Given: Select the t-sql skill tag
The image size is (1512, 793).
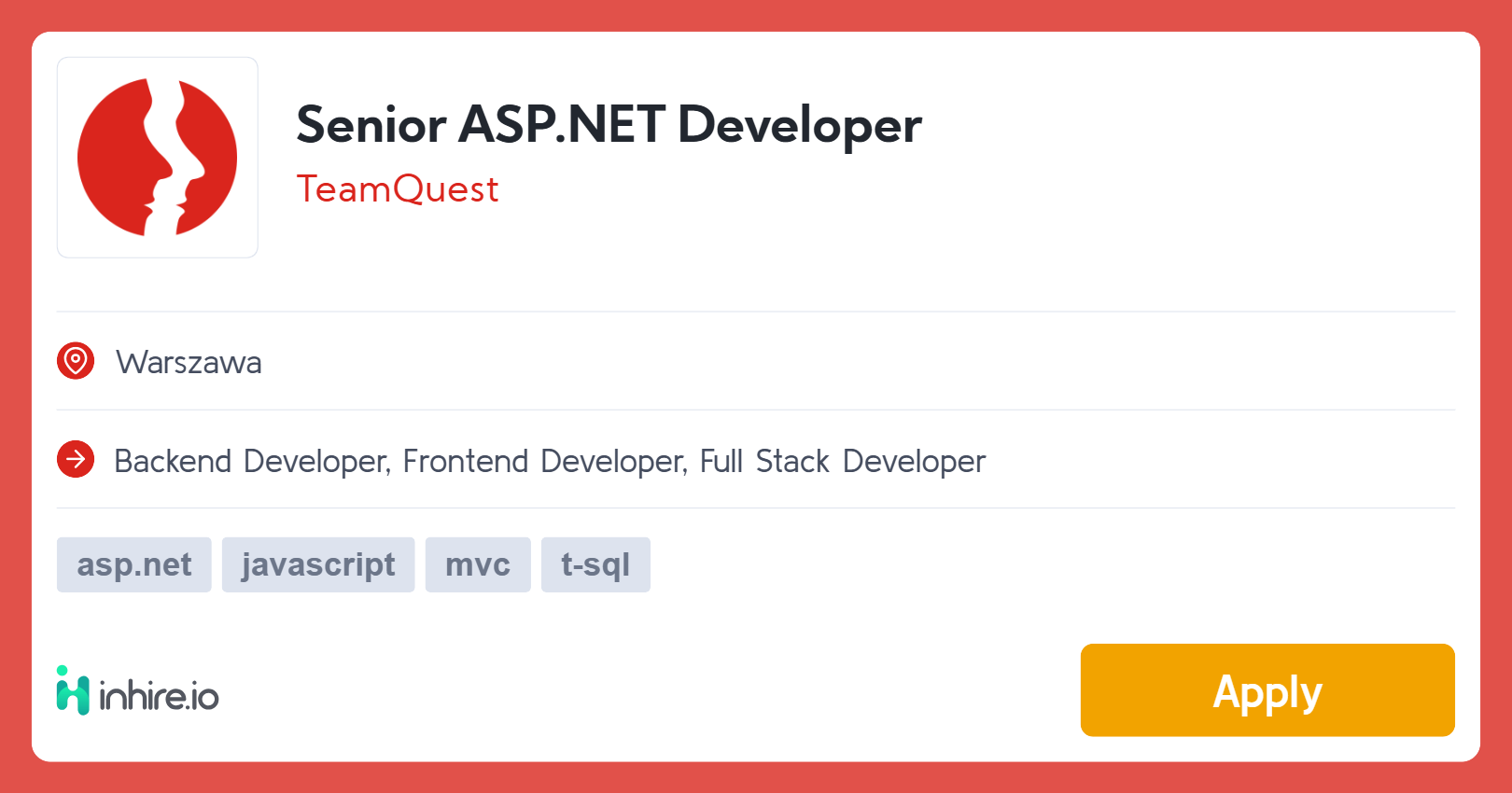Looking at the screenshot, I should [595, 564].
